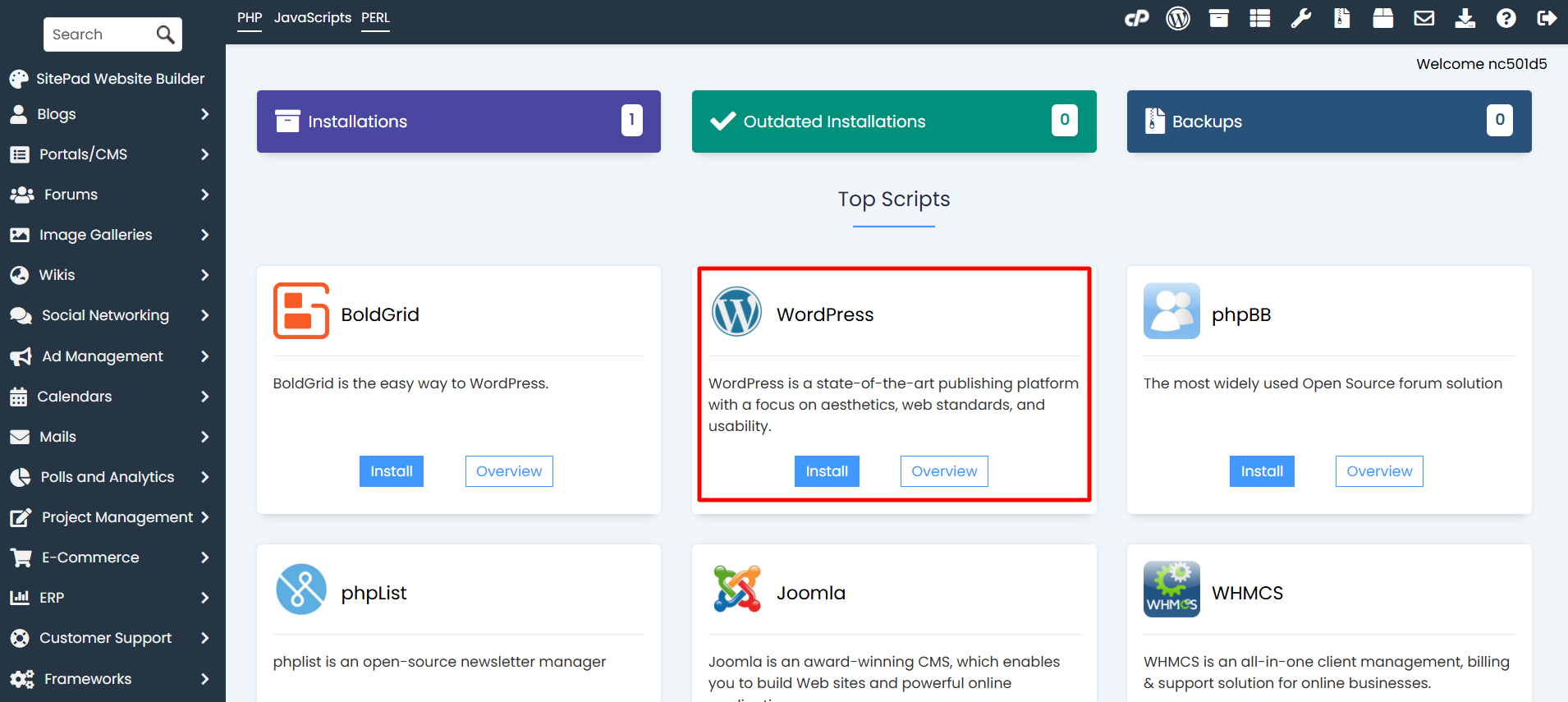This screenshot has width=1568, height=702.
Task: Open the package box icon in top bar
Action: (1383, 18)
